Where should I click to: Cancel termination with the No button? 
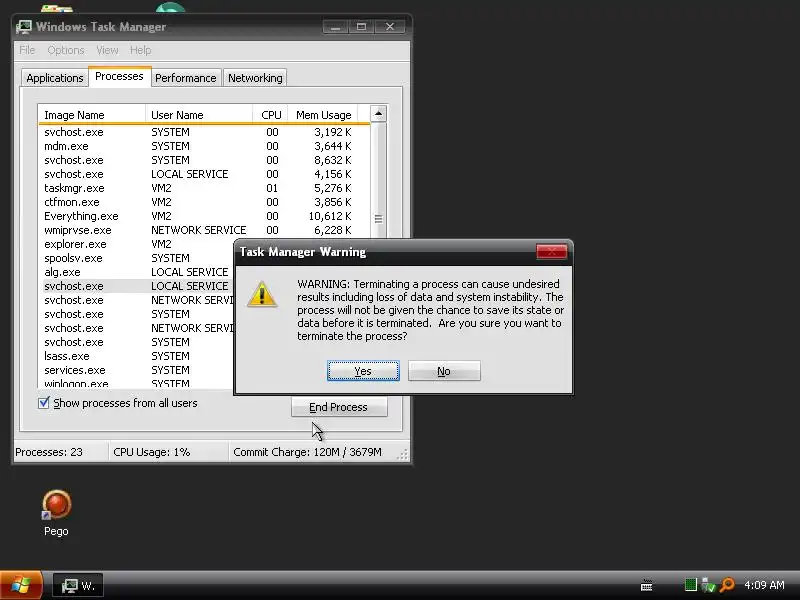(444, 371)
